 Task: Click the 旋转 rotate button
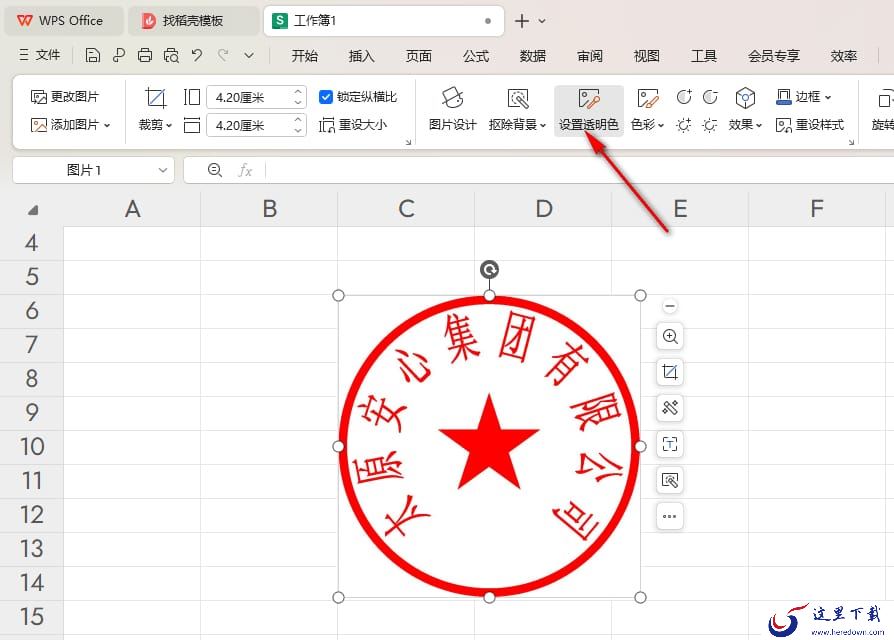(883, 111)
